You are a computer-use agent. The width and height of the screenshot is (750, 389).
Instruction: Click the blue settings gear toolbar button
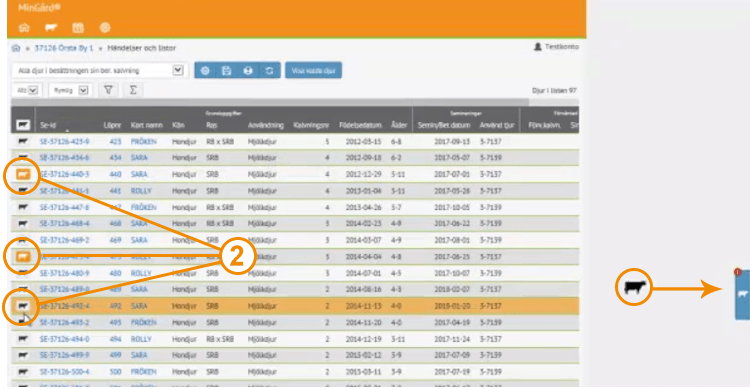pos(205,70)
